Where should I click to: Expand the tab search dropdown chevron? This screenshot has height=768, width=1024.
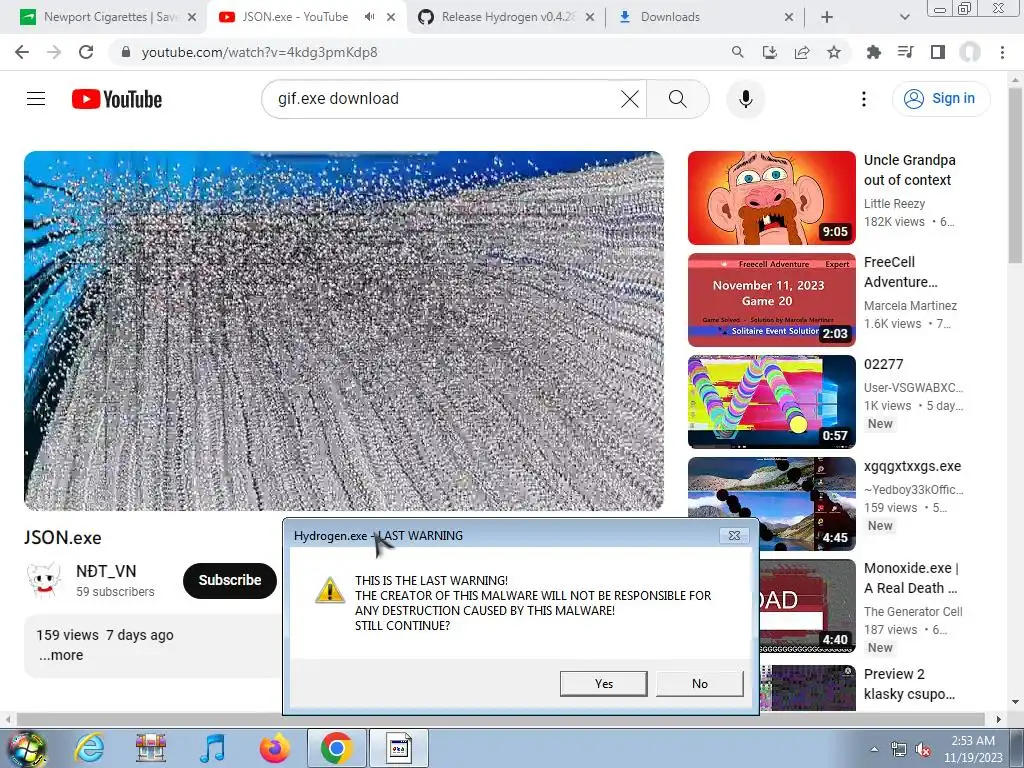point(904,17)
